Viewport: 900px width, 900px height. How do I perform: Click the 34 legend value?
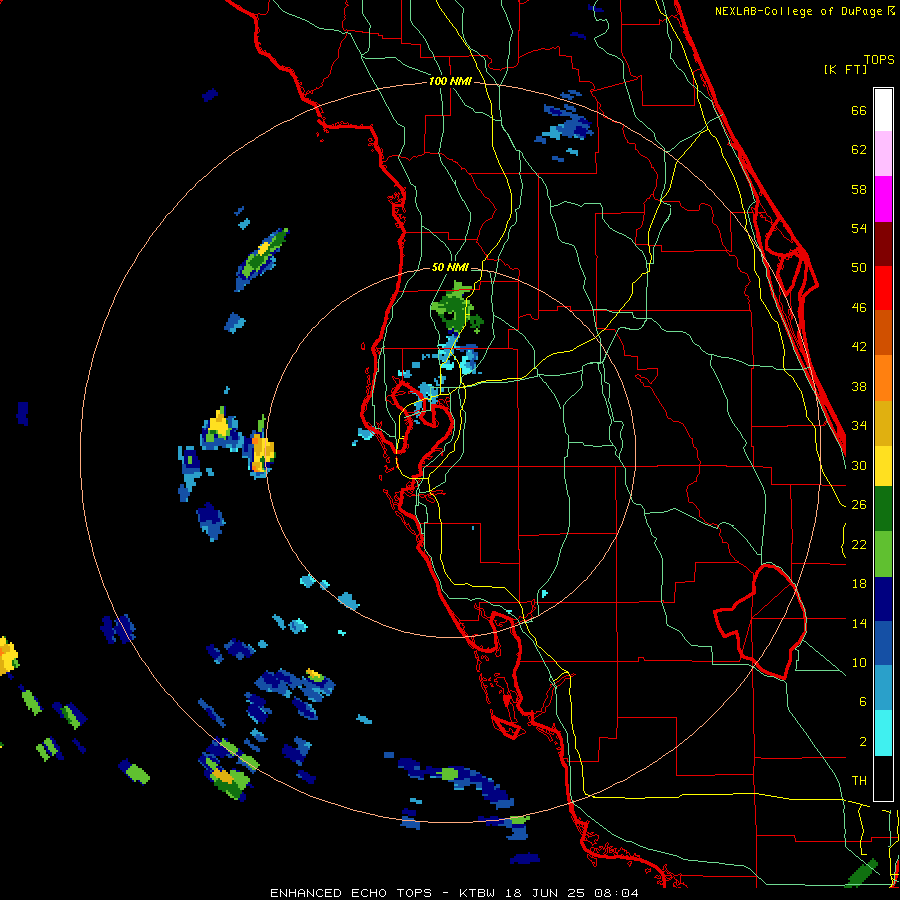tap(859, 426)
